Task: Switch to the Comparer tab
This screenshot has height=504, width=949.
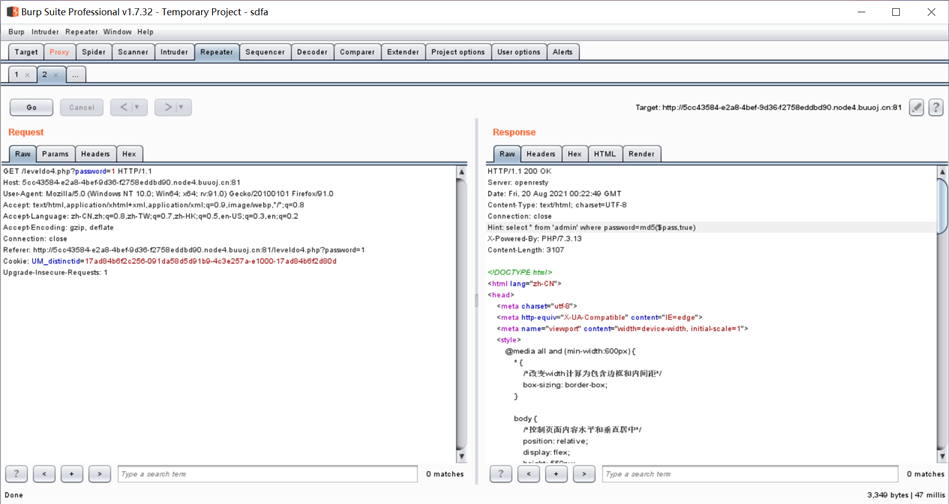Action: click(357, 52)
